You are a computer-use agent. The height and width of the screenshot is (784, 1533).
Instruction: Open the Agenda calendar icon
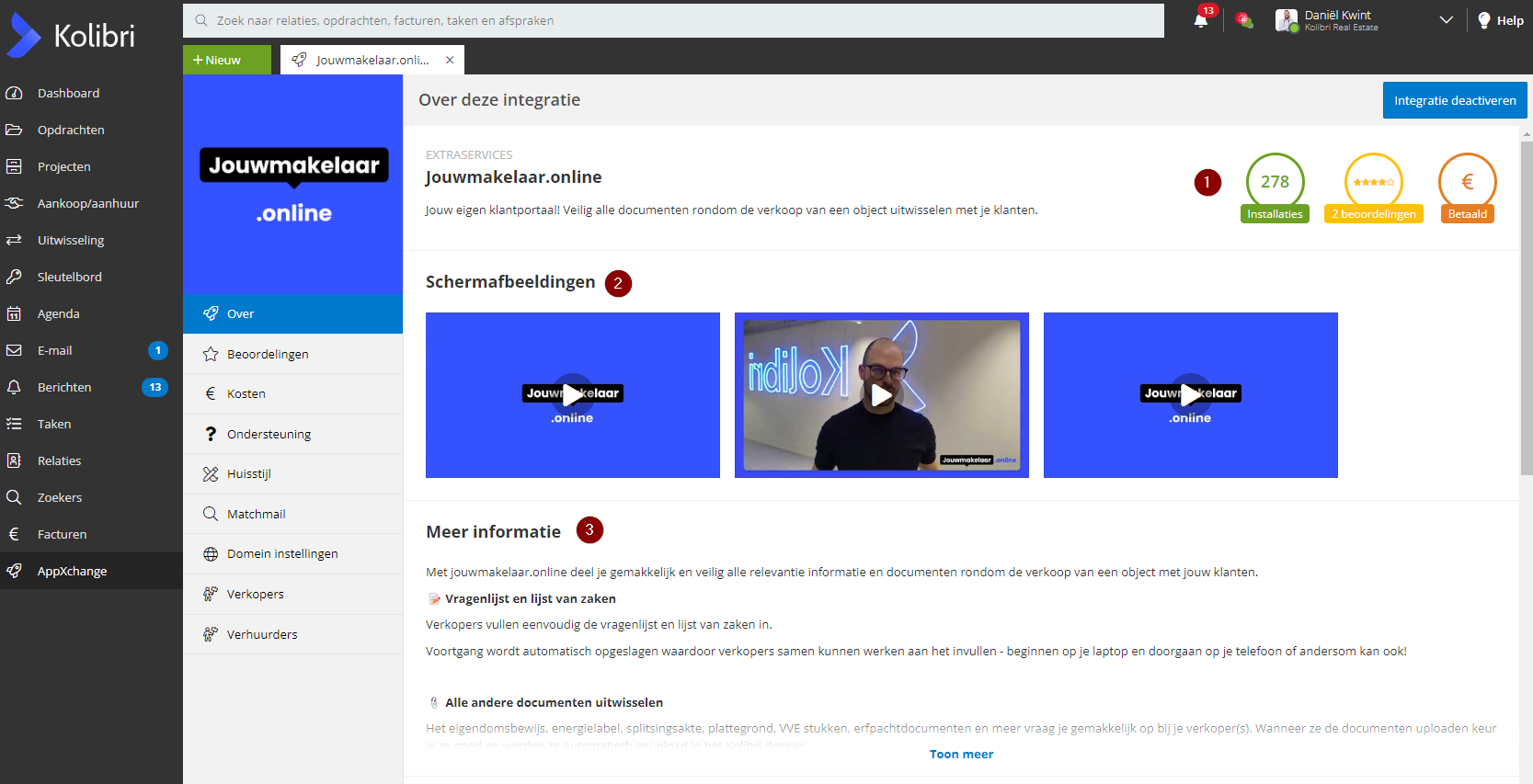pyautogui.click(x=14, y=313)
